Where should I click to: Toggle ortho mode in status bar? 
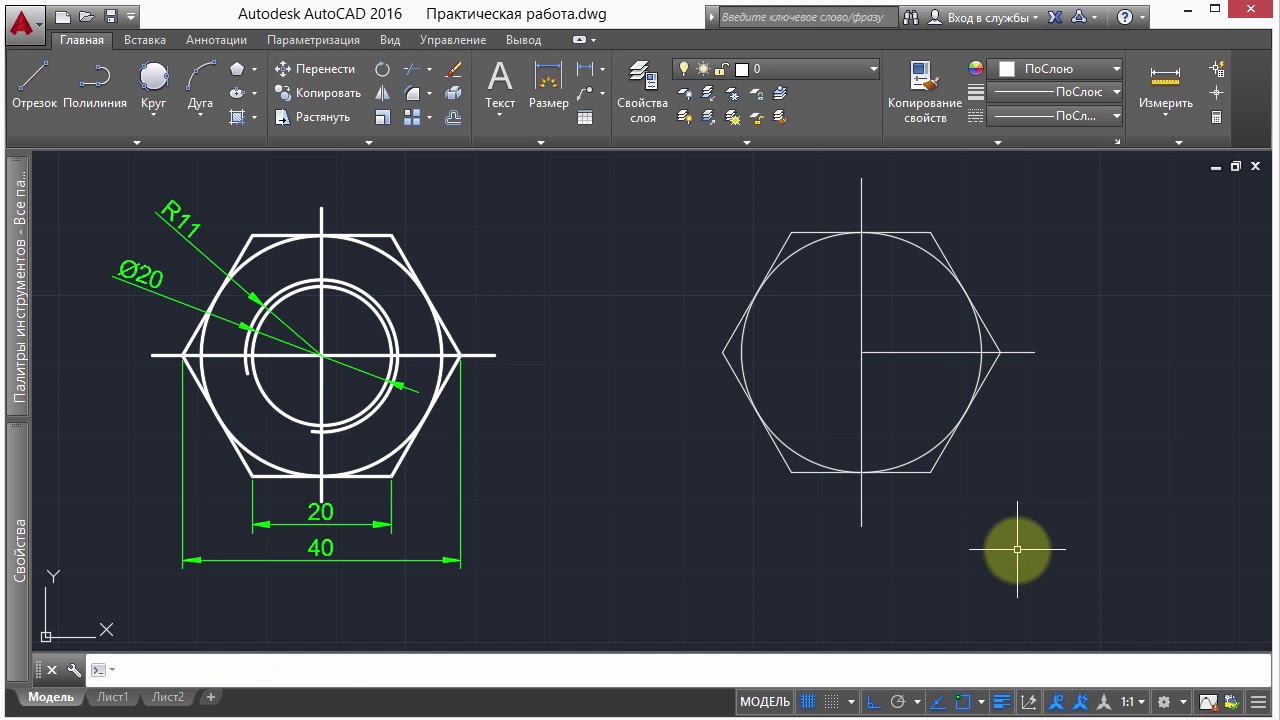click(873, 702)
